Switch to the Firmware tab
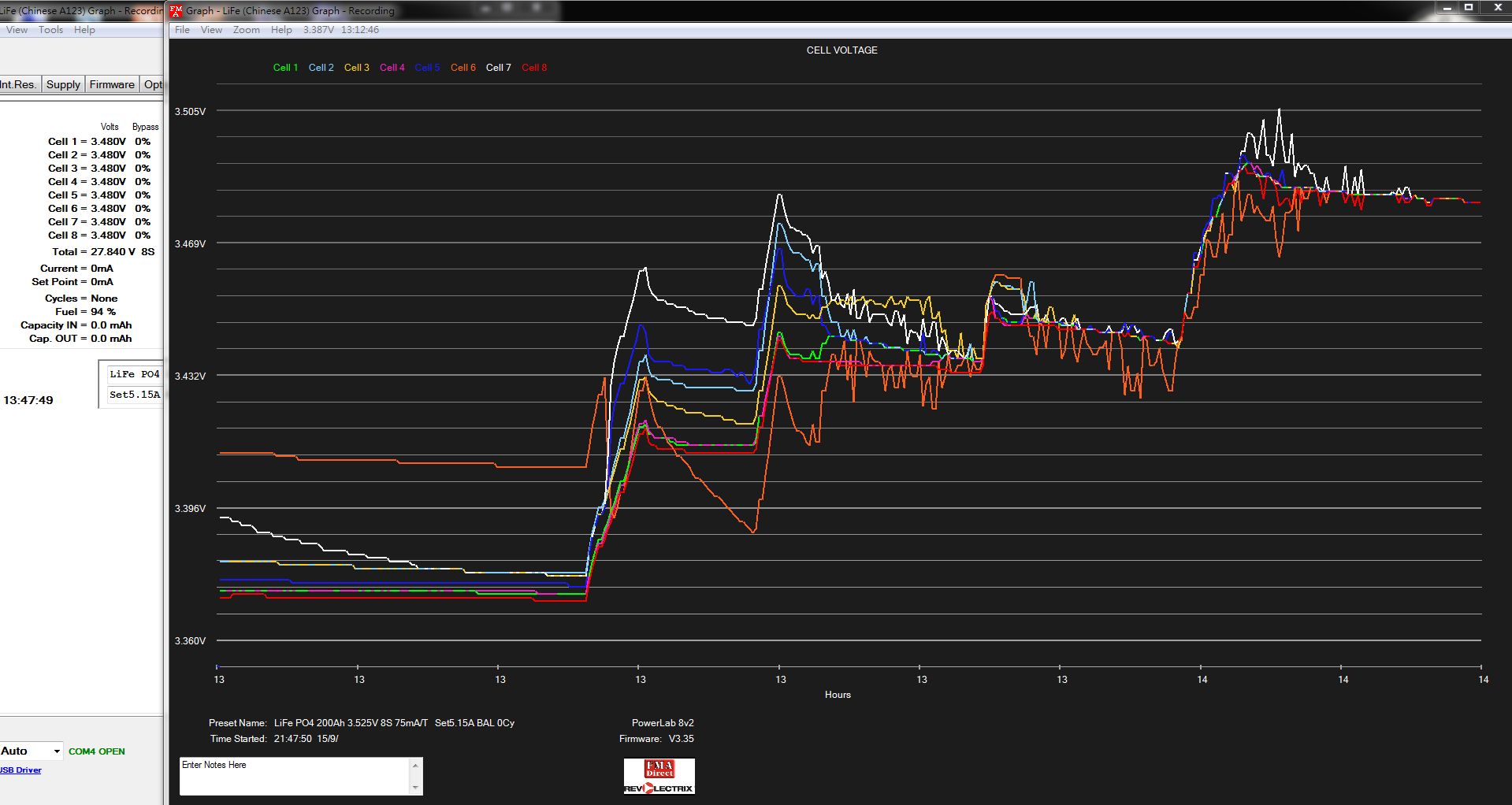Image resolution: width=1512 pixels, height=805 pixels. click(x=111, y=84)
